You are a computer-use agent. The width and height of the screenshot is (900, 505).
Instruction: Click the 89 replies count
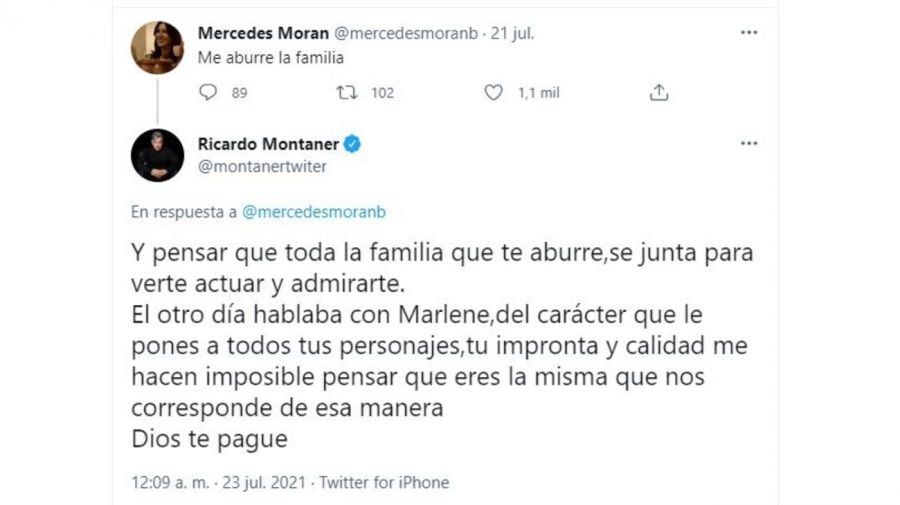tap(239, 93)
